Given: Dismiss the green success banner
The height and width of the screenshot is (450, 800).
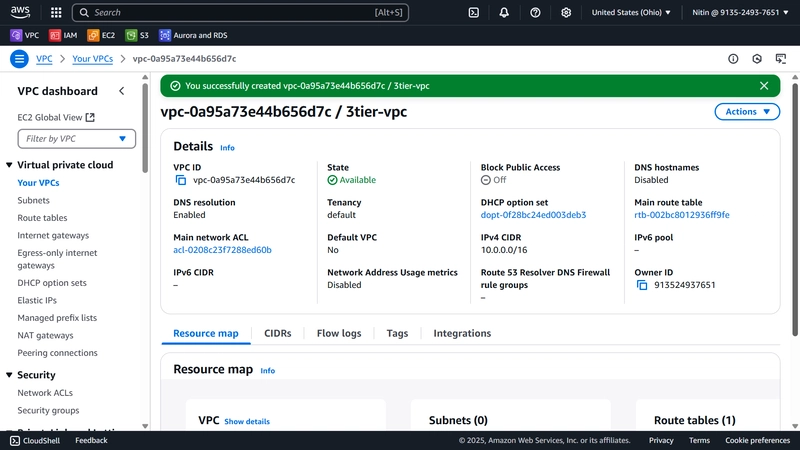Looking at the screenshot, I should [764, 86].
